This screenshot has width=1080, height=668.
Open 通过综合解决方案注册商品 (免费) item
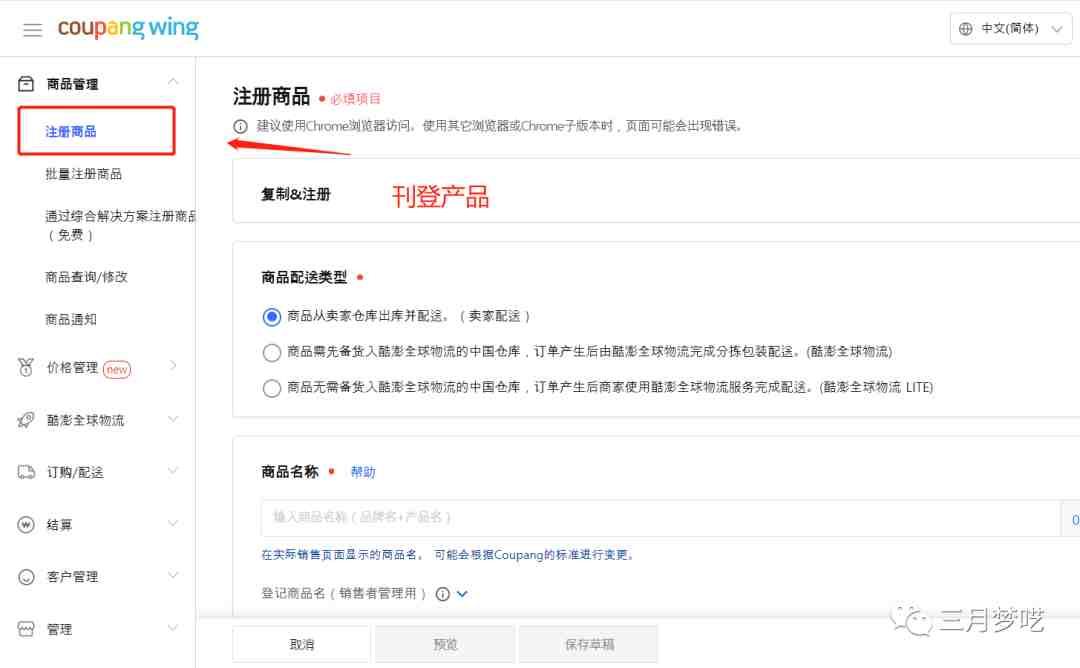[120, 225]
